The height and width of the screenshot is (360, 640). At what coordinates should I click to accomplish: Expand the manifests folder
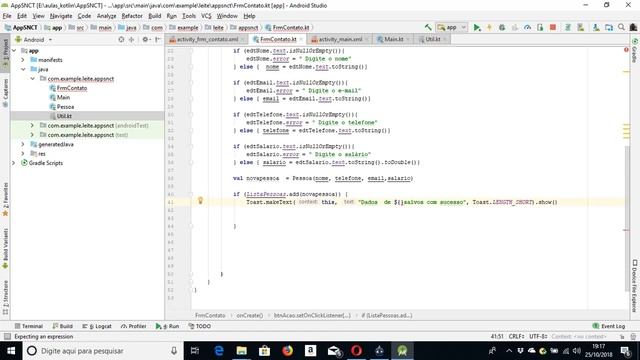tap(23, 60)
